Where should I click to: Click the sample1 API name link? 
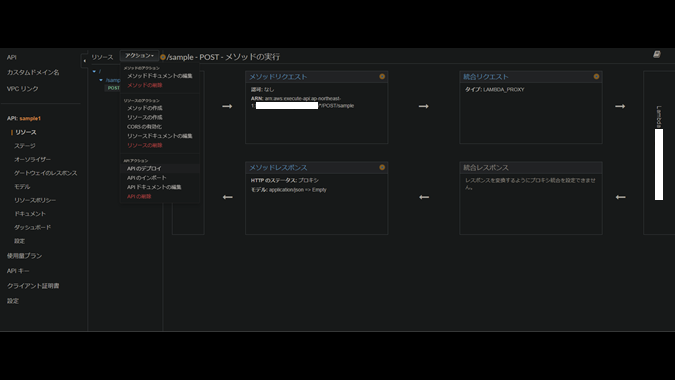tap(30, 118)
